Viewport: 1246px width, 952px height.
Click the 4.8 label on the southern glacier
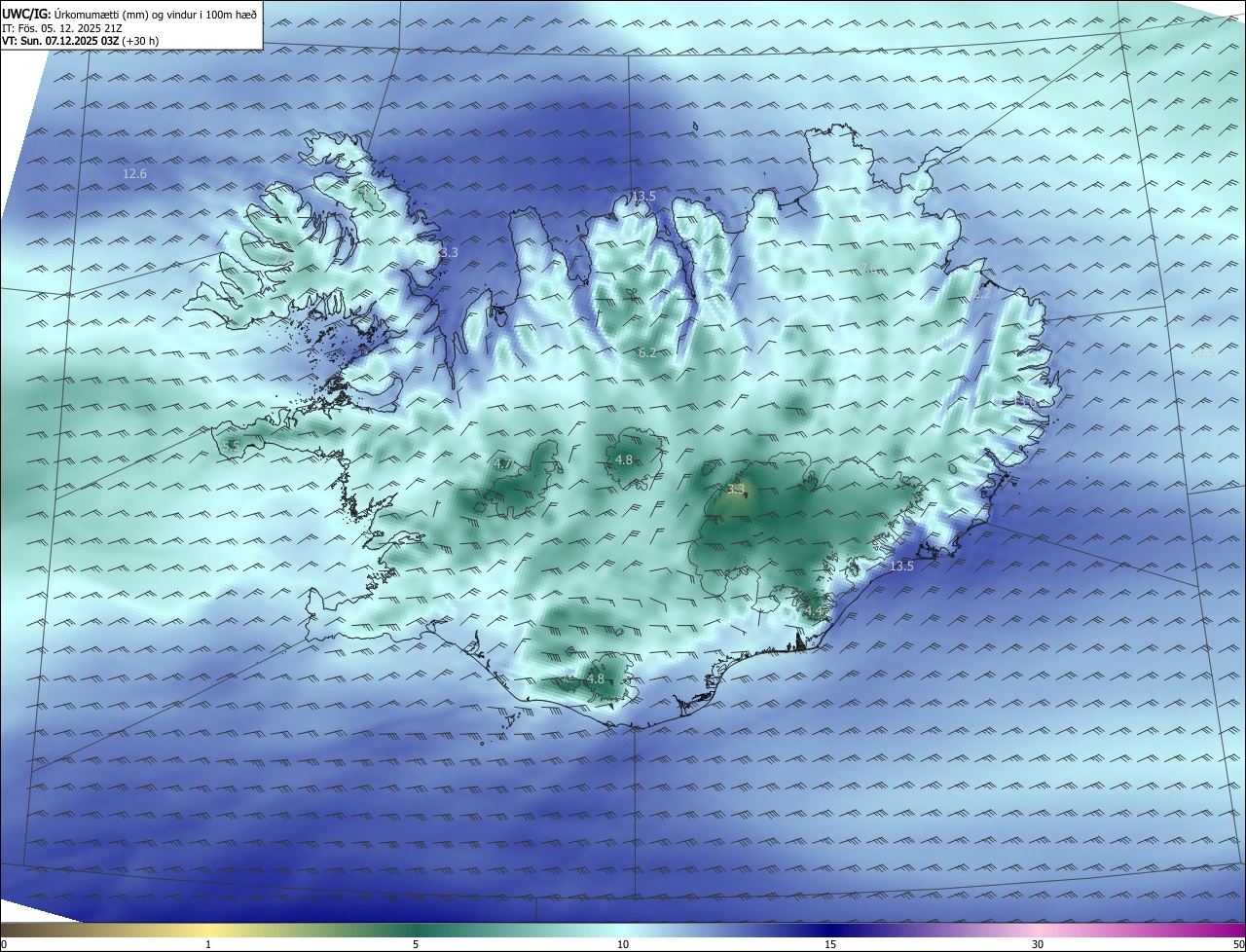[596, 679]
